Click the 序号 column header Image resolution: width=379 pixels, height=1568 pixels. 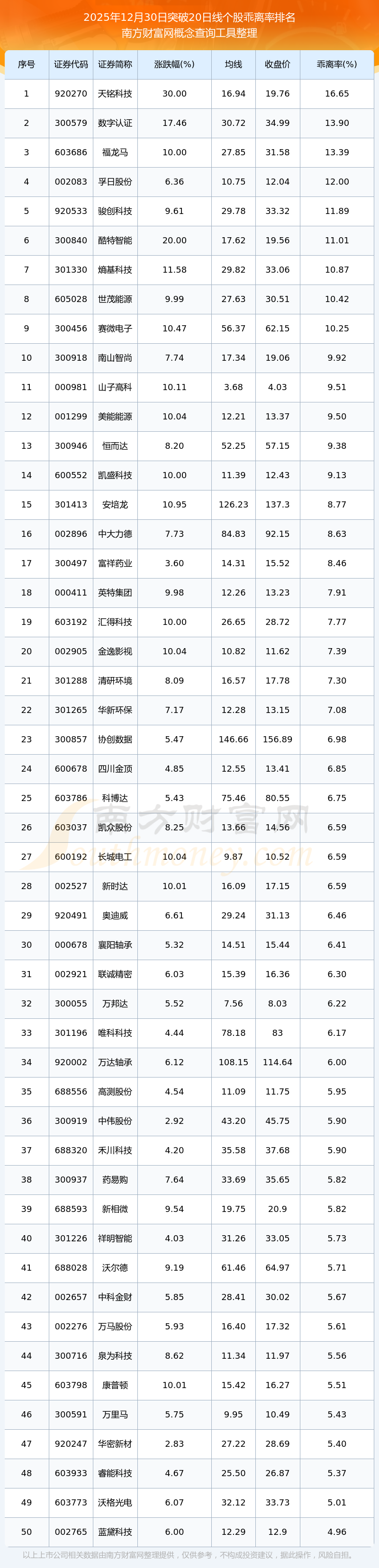coord(26,64)
